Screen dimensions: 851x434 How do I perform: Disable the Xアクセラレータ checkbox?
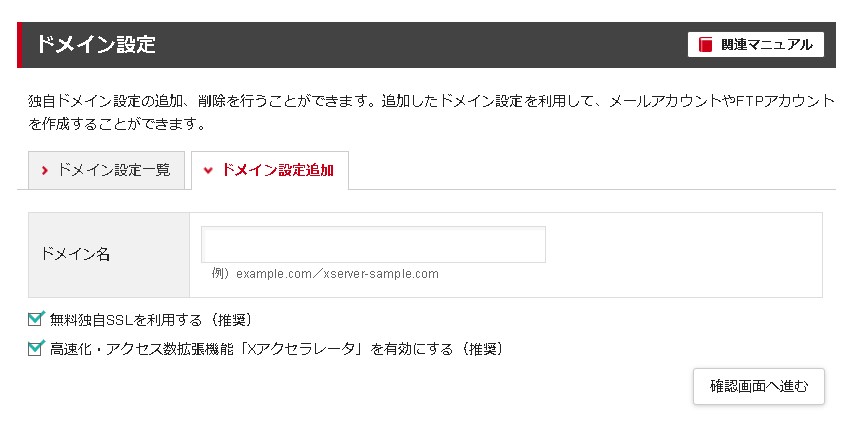37,348
